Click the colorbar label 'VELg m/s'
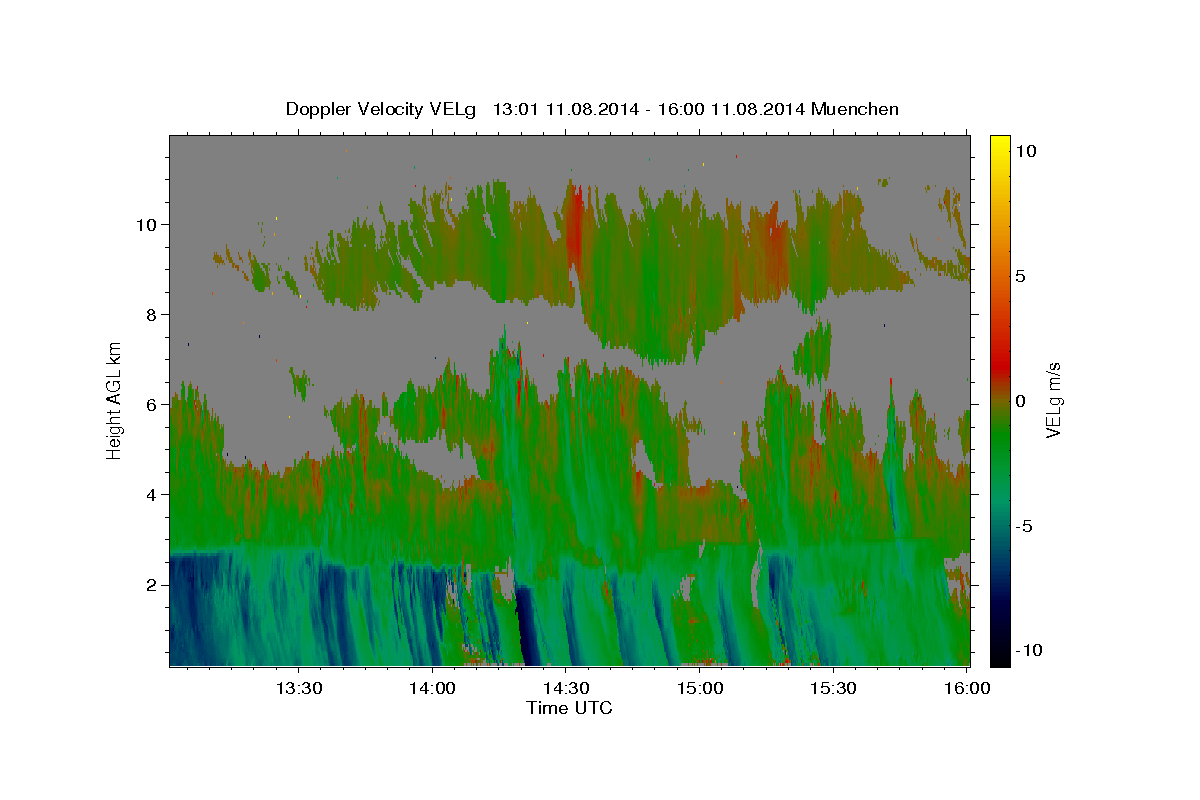1200x800 pixels. [x=1053, y=400]
